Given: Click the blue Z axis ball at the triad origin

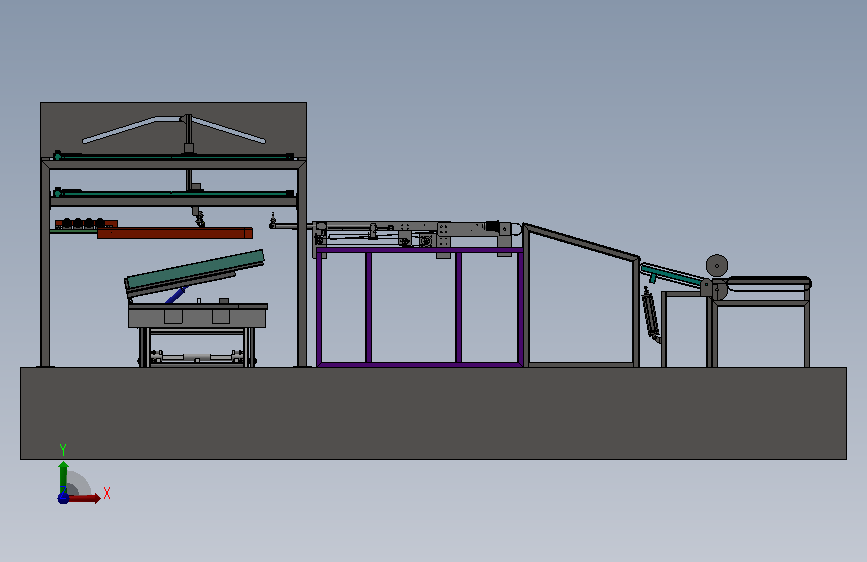Looking at the screenshot, I should (x=63, y=498).
